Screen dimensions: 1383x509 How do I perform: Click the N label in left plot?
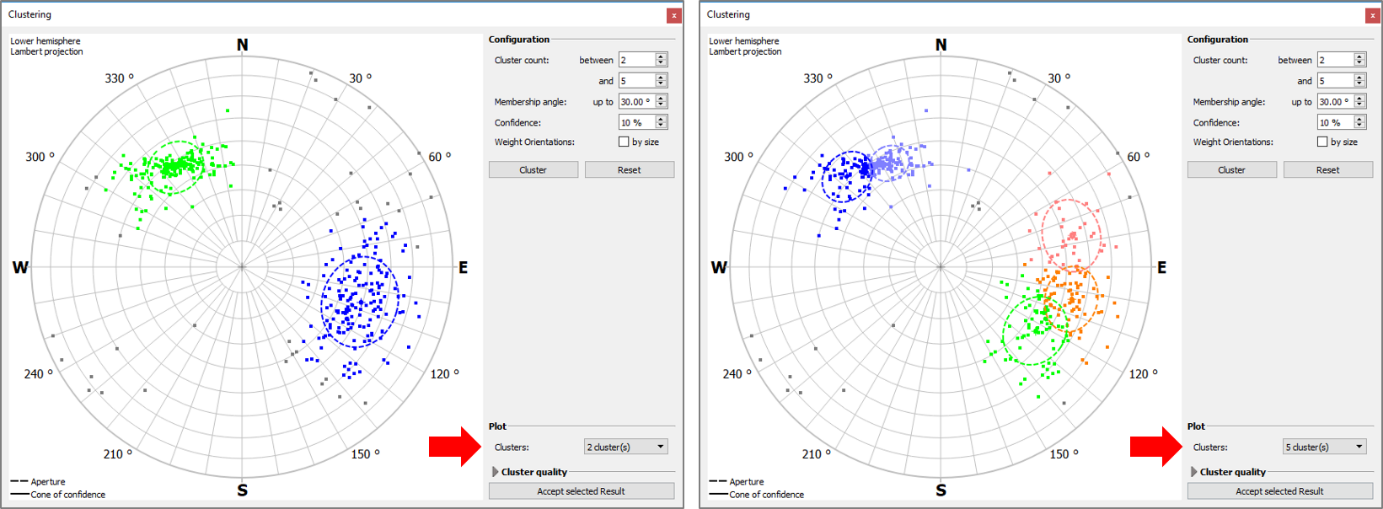[x=242, y=44]
